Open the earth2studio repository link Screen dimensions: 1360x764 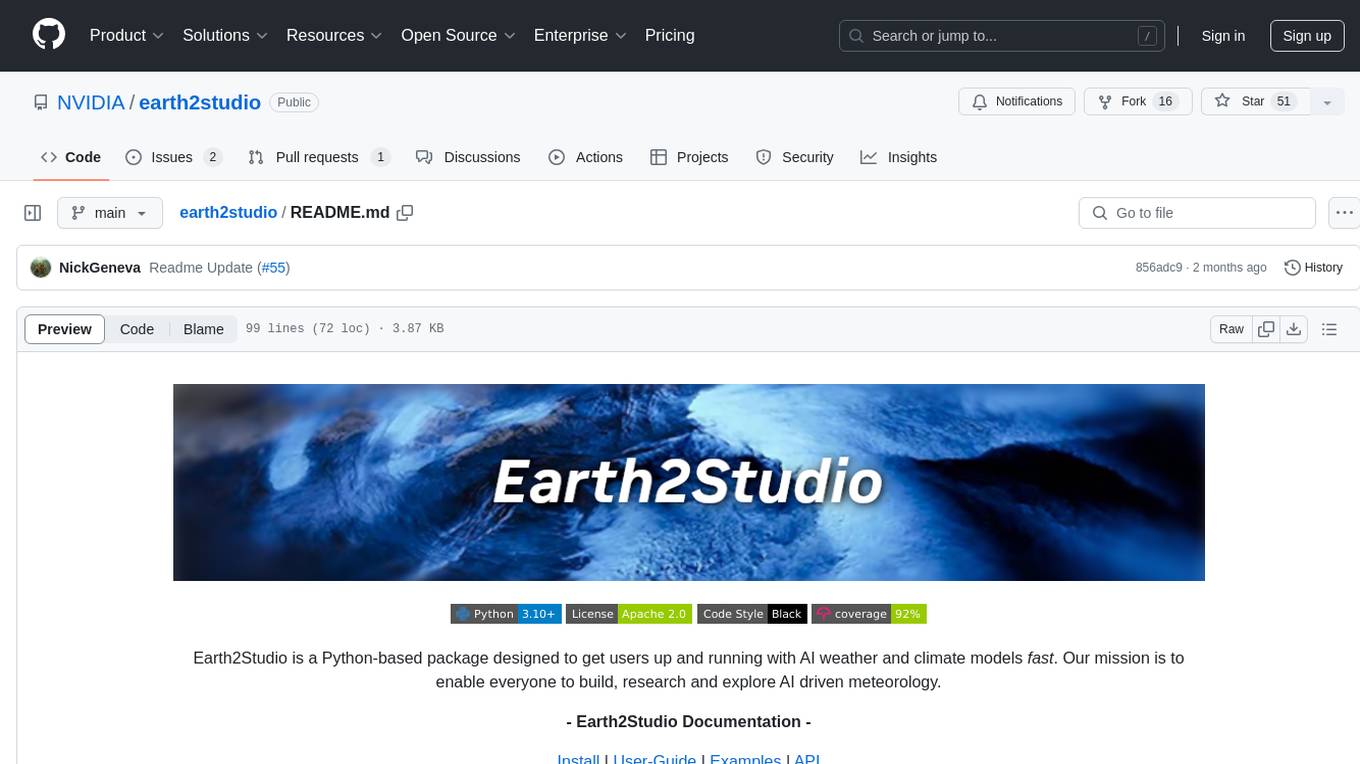point(200,102)
